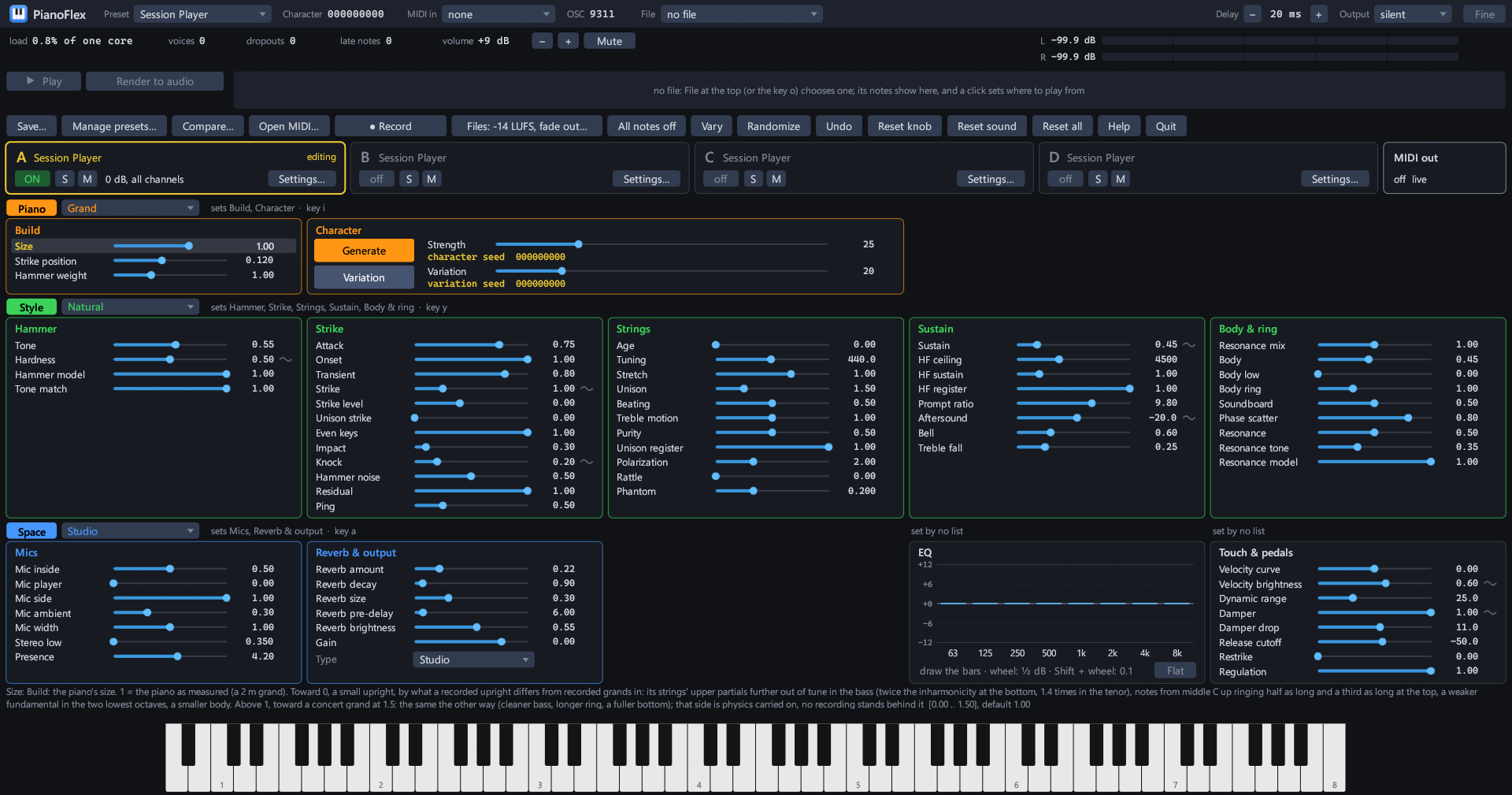Click the Strike curve icon

(x=587, y=389)
